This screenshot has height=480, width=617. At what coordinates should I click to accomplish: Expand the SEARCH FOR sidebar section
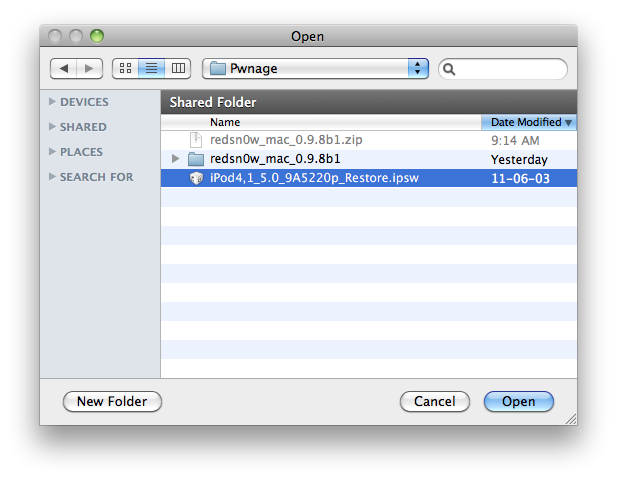[52, 177]
